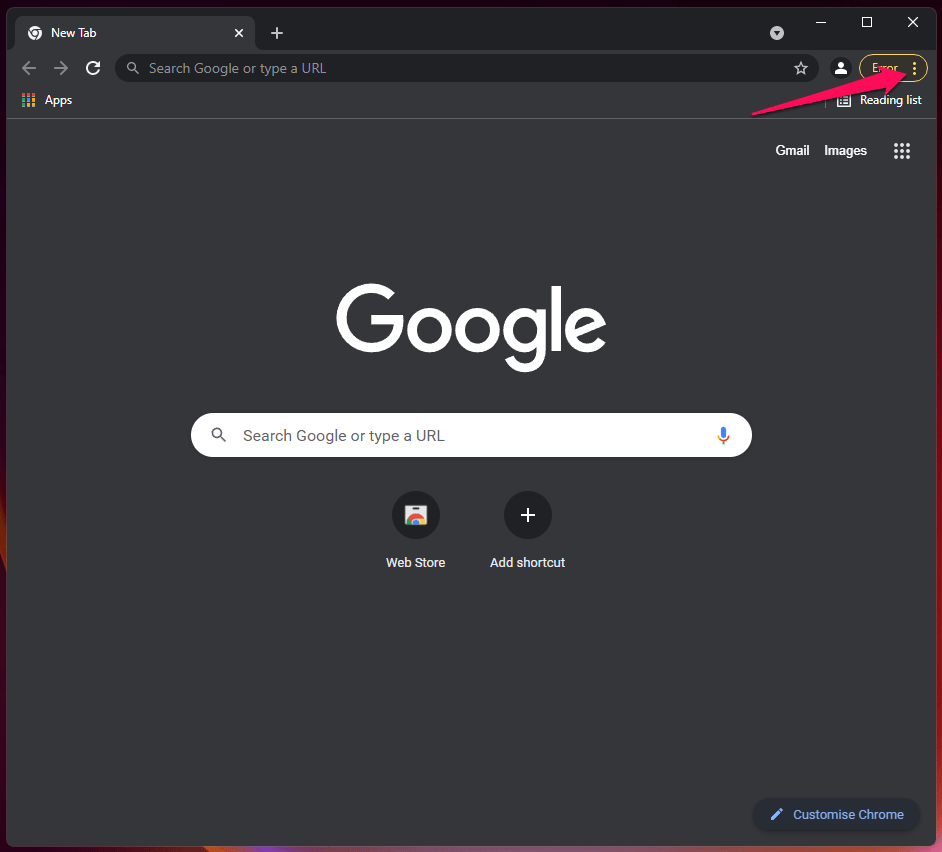
Task: Open the Images link
Action: [845, 150]
